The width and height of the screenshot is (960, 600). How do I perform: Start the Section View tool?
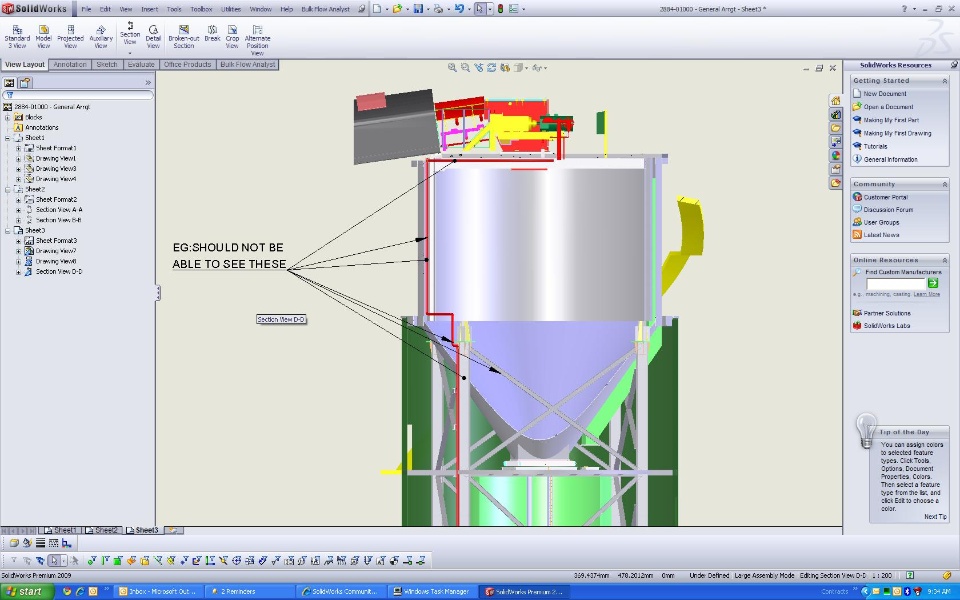130,33
